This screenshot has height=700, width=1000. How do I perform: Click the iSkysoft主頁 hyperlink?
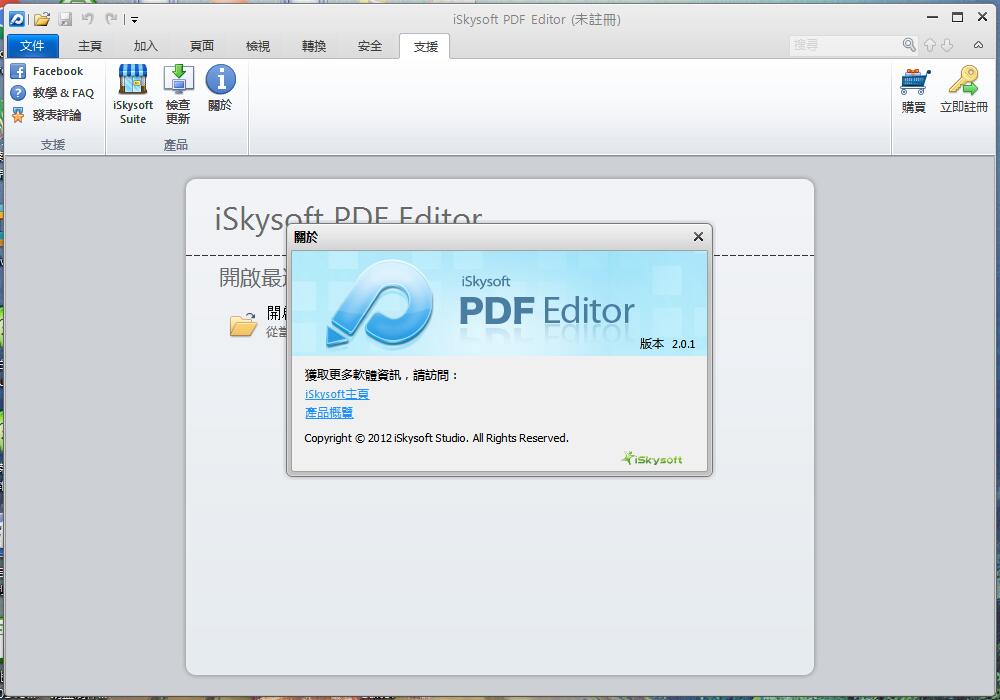tap(337, 394)
